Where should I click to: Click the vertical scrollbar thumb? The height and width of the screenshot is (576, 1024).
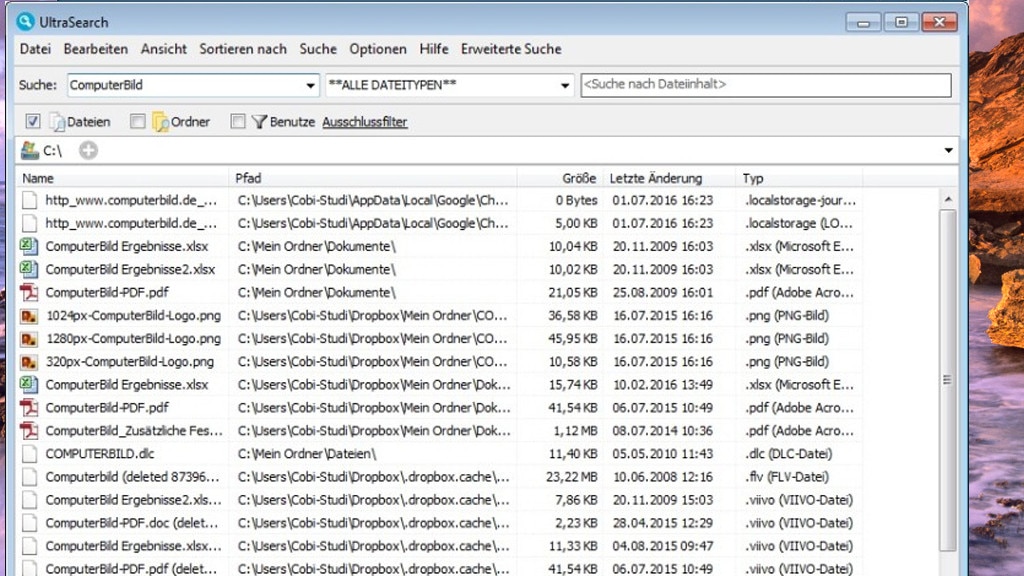tap(948, 380)
